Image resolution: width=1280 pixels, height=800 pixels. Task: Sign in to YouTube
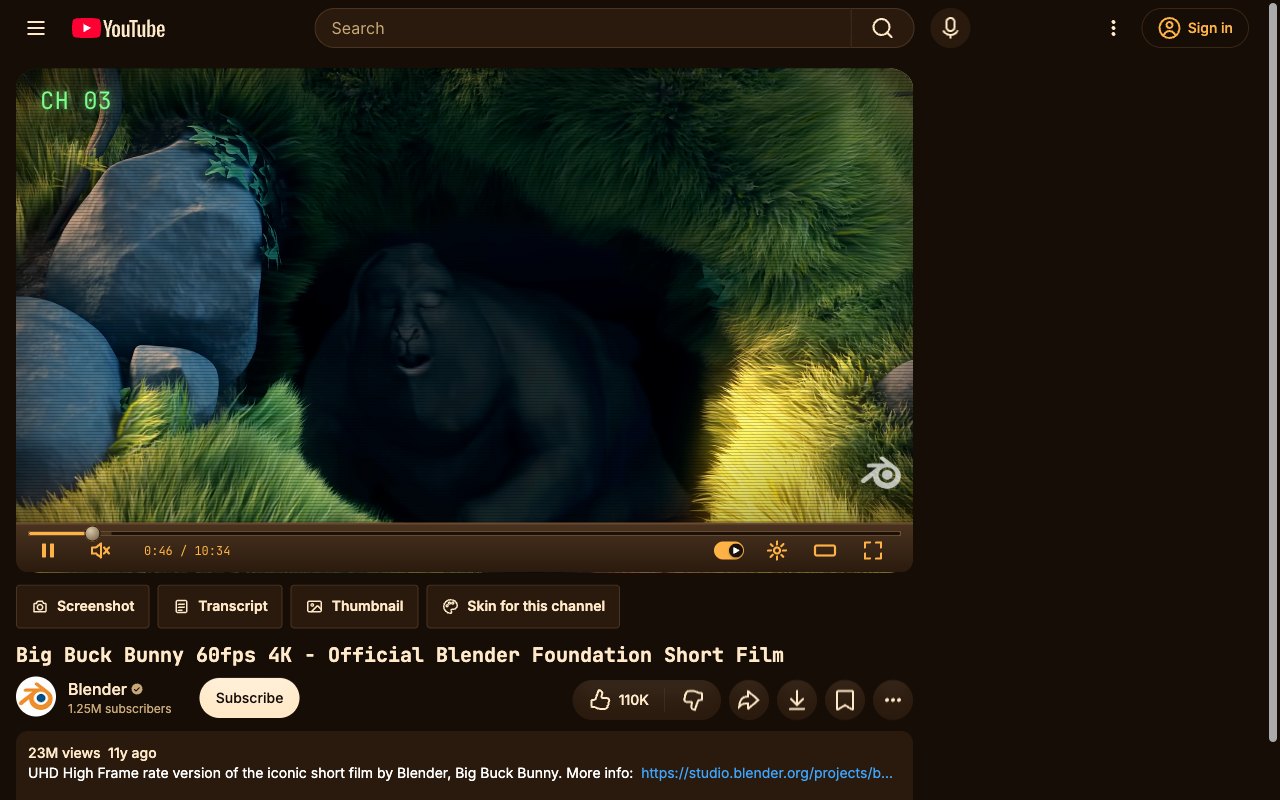(1195, 28)
